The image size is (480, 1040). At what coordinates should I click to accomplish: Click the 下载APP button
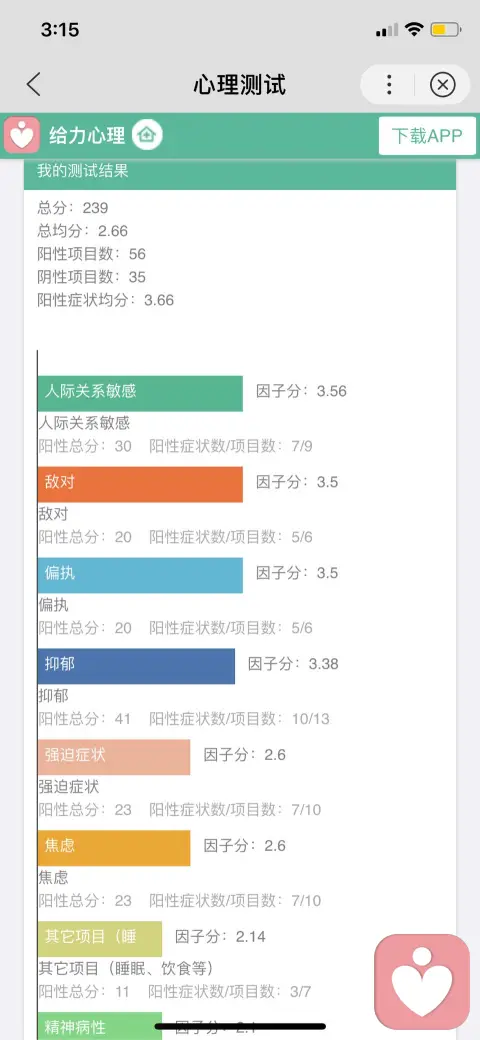tap(427, 136)
